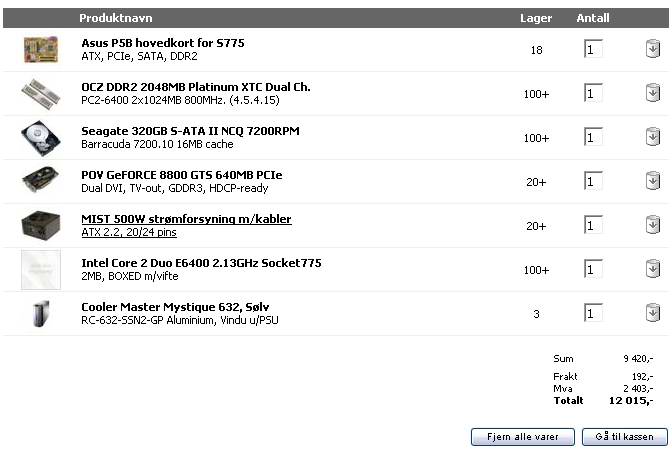
Task: Open Intel Core 2 Duo E6400 product link
Action: 201,263
